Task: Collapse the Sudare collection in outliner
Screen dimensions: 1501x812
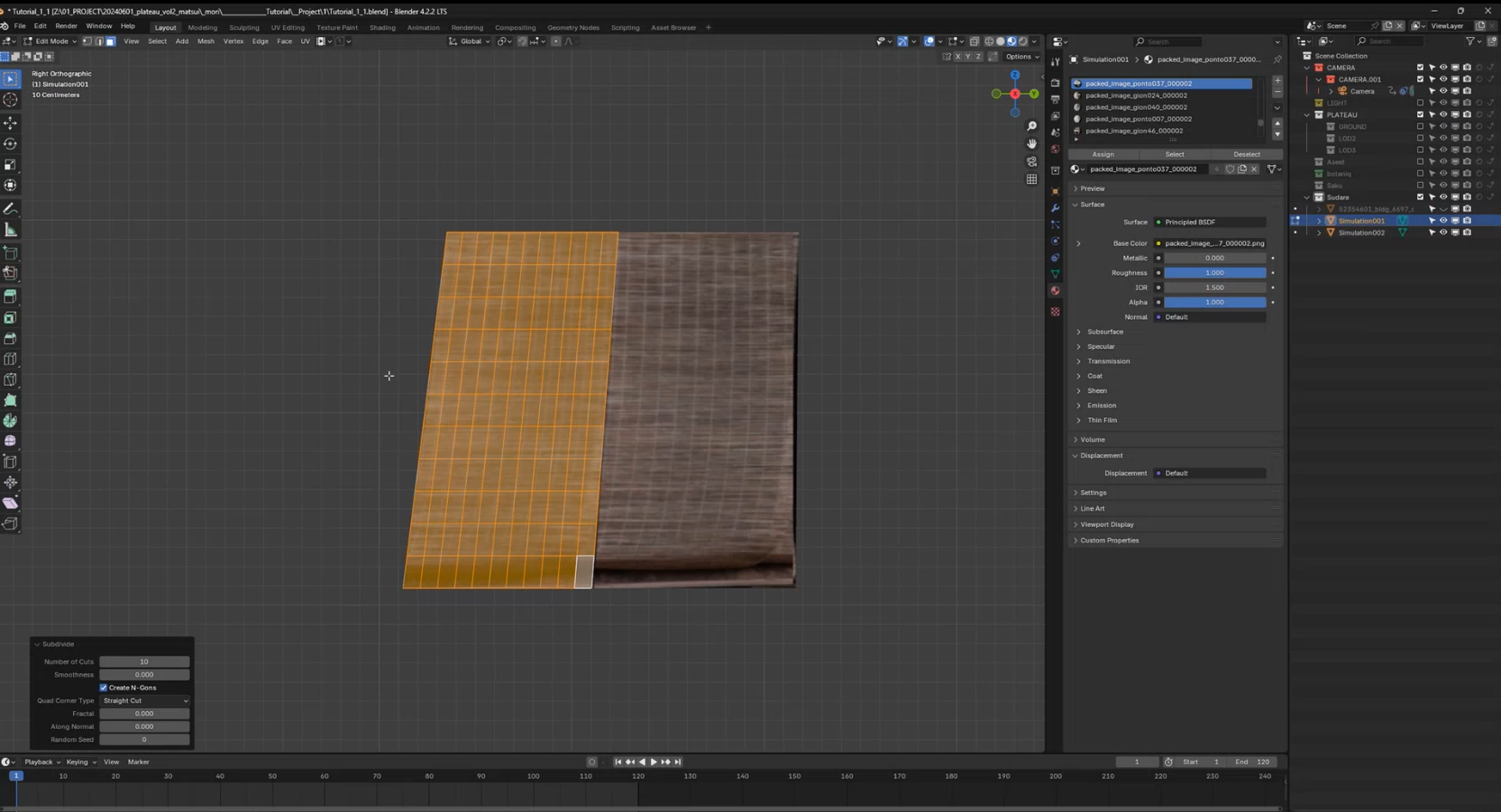Action: coord(1307,197)
